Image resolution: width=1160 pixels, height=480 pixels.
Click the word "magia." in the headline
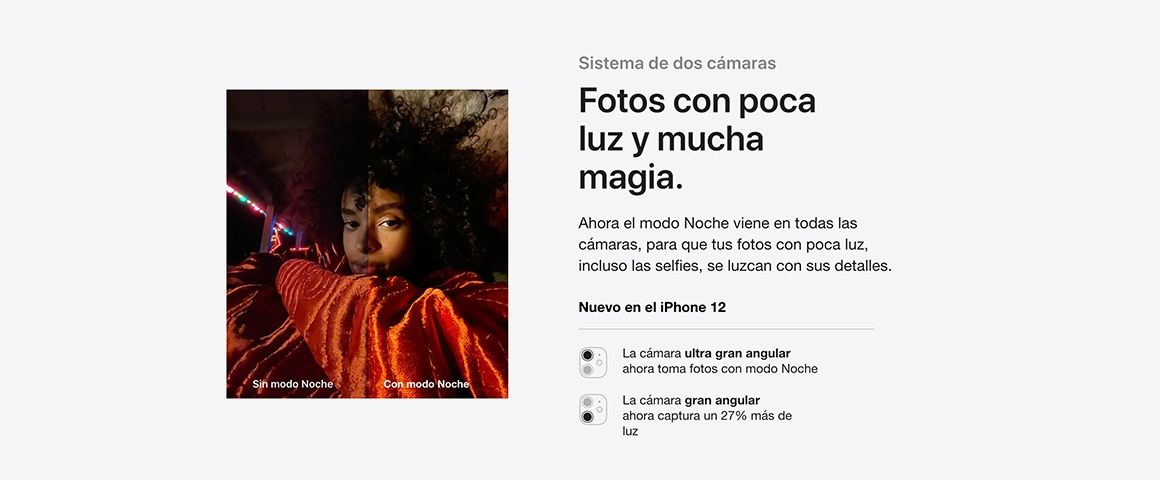pyautogui.click(x=630, y=178)
